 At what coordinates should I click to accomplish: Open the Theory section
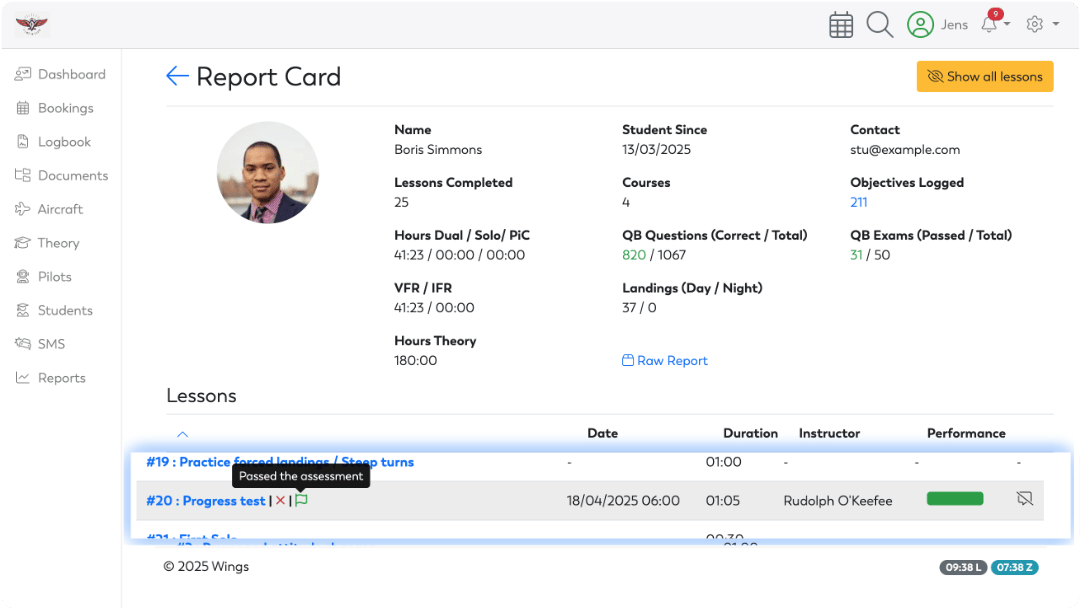pyautogui.click(x=60, y=243)
